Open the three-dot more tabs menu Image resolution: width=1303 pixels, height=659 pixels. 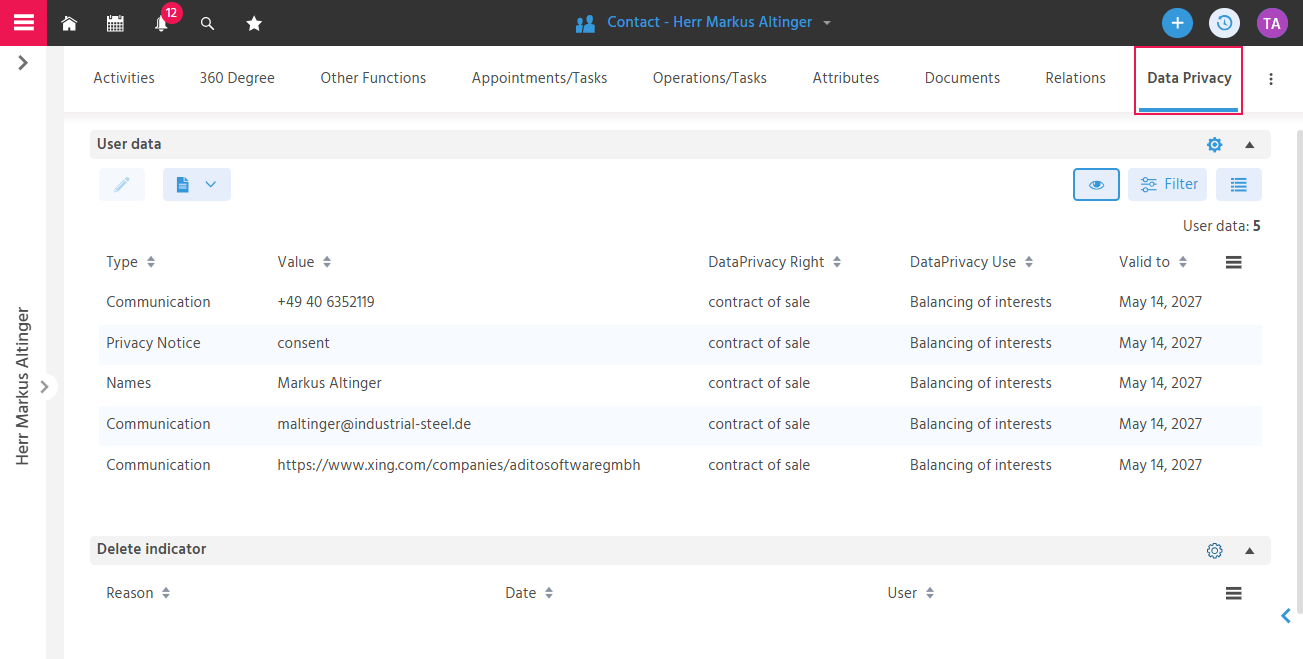[x=1271, y=79]
